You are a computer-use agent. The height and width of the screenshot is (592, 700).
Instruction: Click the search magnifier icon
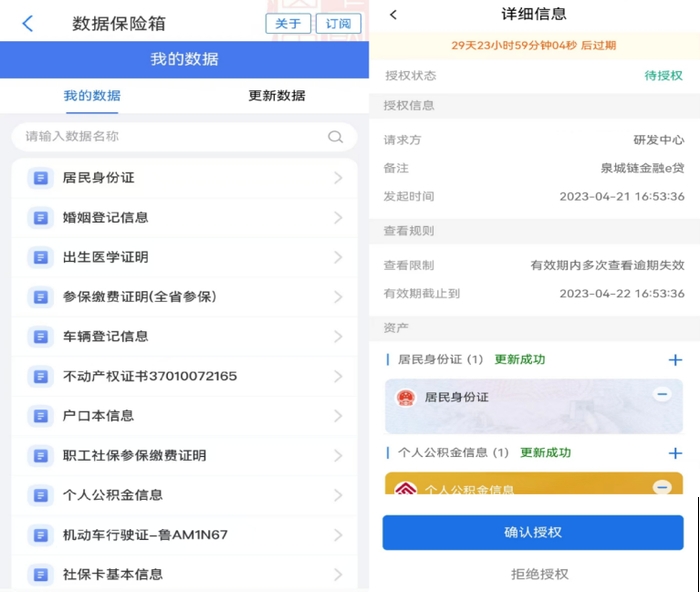(335, 137)
